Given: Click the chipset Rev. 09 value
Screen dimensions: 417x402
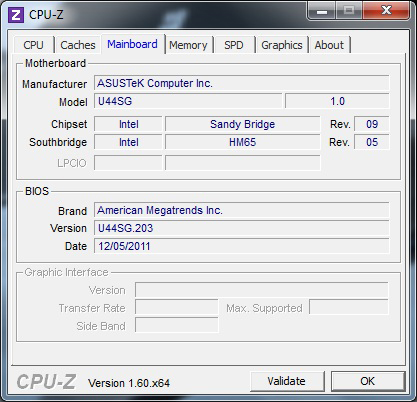Looking at the screenshot, I should [x=372, y=124].
